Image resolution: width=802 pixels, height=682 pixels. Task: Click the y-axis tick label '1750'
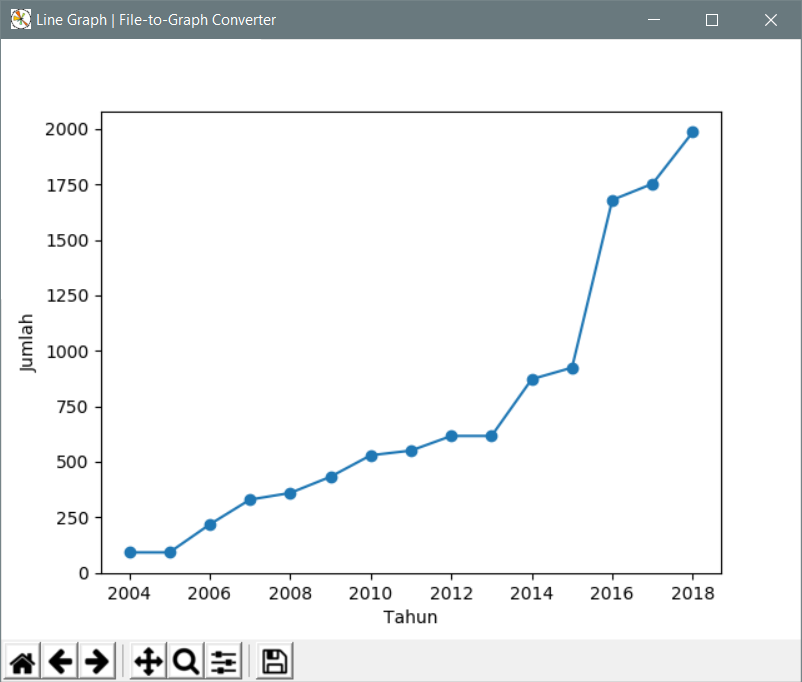point(66,185)
